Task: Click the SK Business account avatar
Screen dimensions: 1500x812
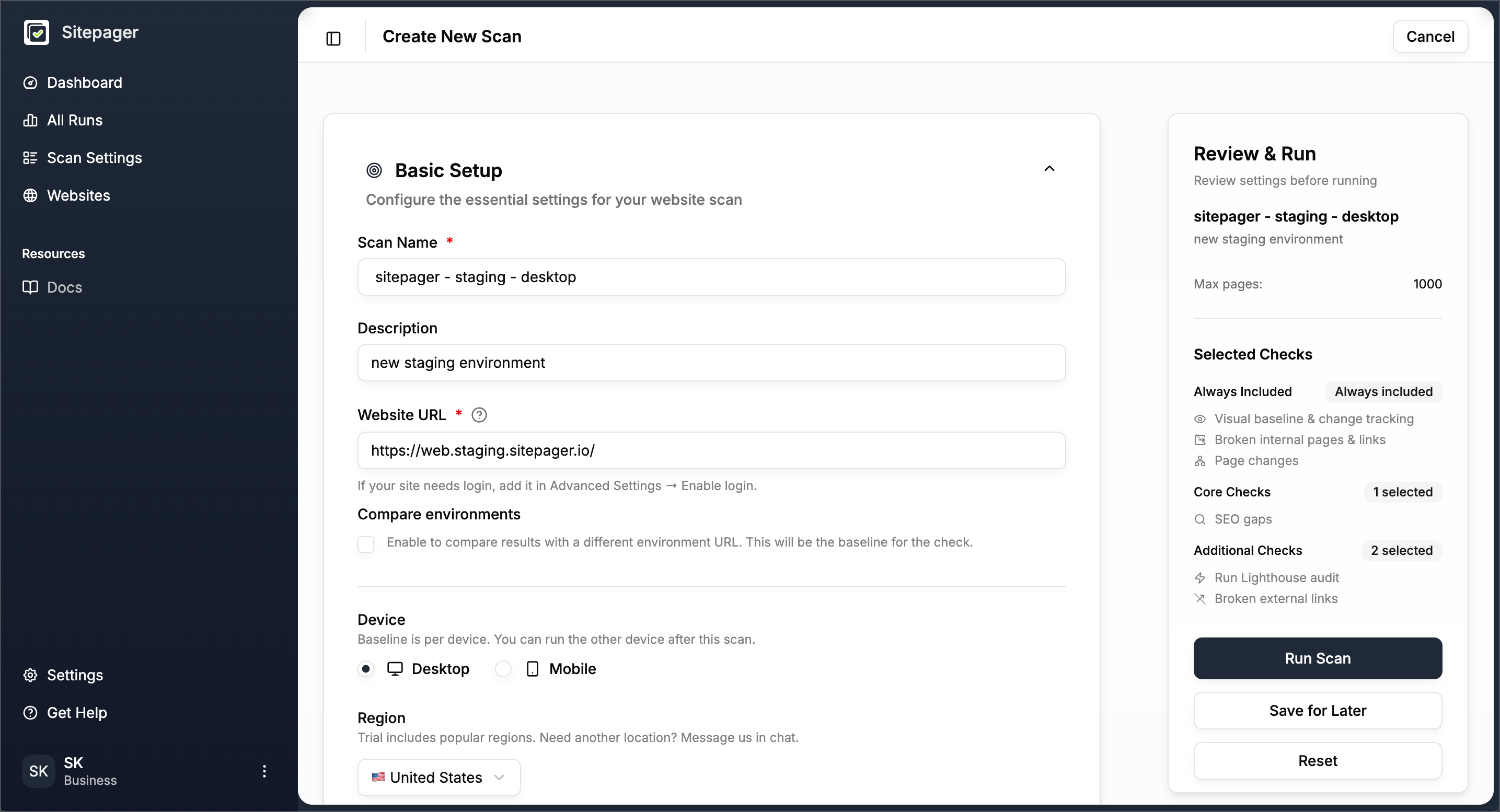Action: click(x=38, y=771)
